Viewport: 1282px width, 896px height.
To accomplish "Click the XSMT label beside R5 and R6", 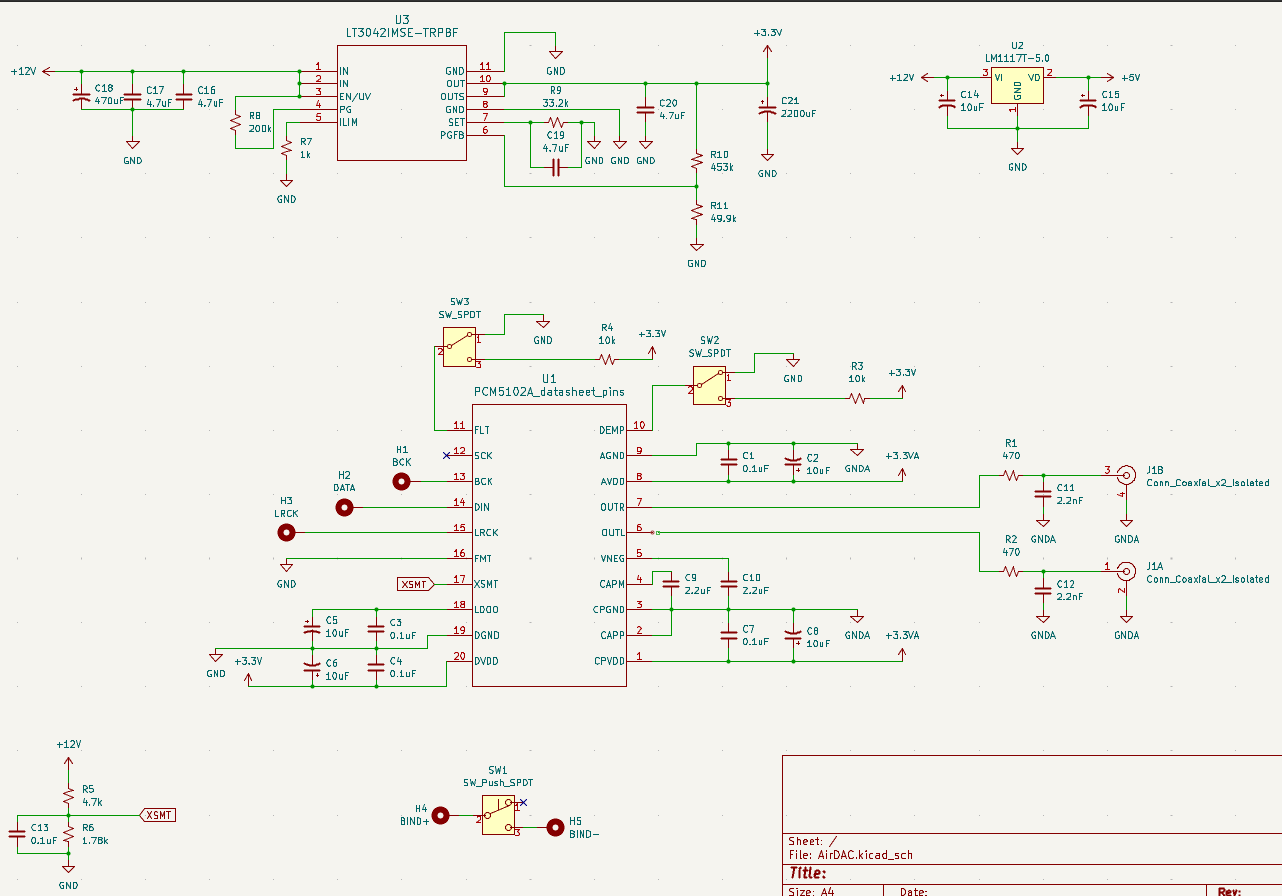I will pyautogui.click(x=158, y=815).
